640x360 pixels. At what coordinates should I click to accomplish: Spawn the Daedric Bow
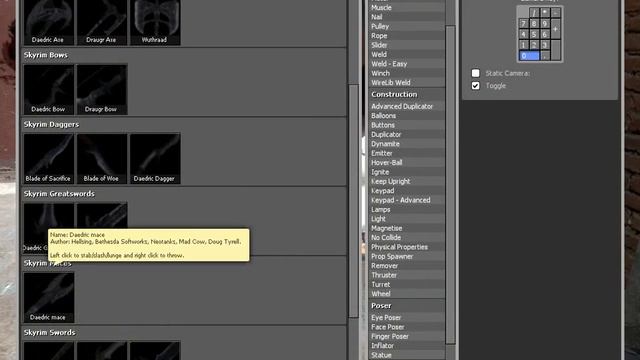point(49,89)
